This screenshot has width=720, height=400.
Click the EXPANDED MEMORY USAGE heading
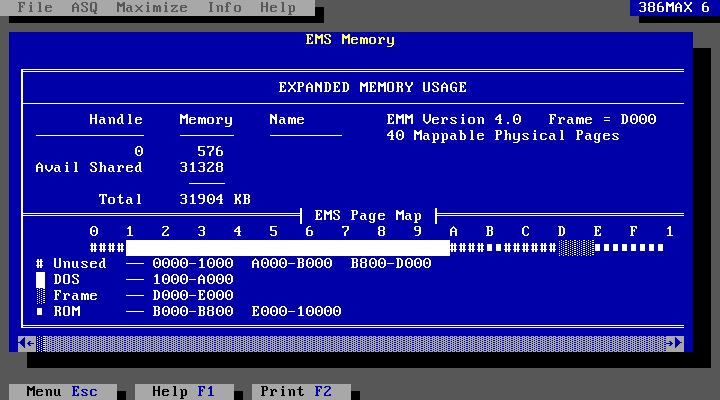point(372,87)
